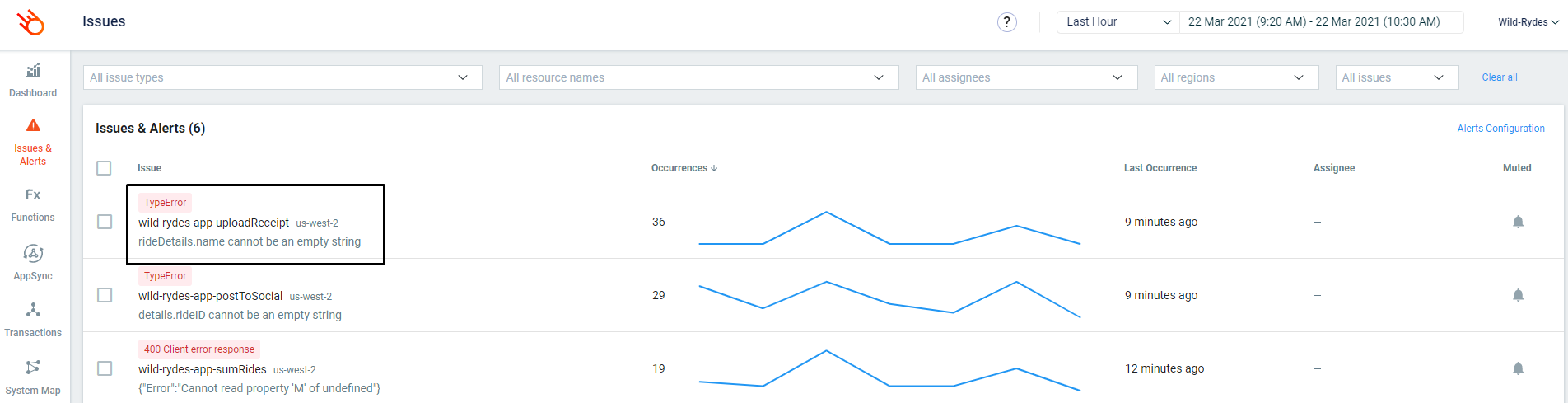1568x403 pixels.
Task: Open the All issue types dropdown
Action: (282, 77)
